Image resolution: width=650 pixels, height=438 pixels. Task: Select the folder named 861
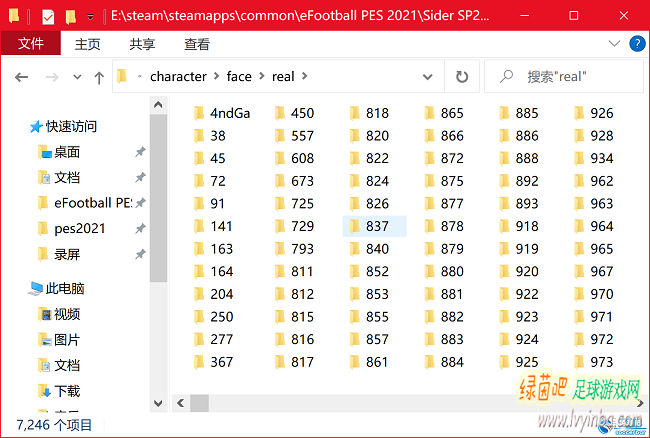[369, 362]
